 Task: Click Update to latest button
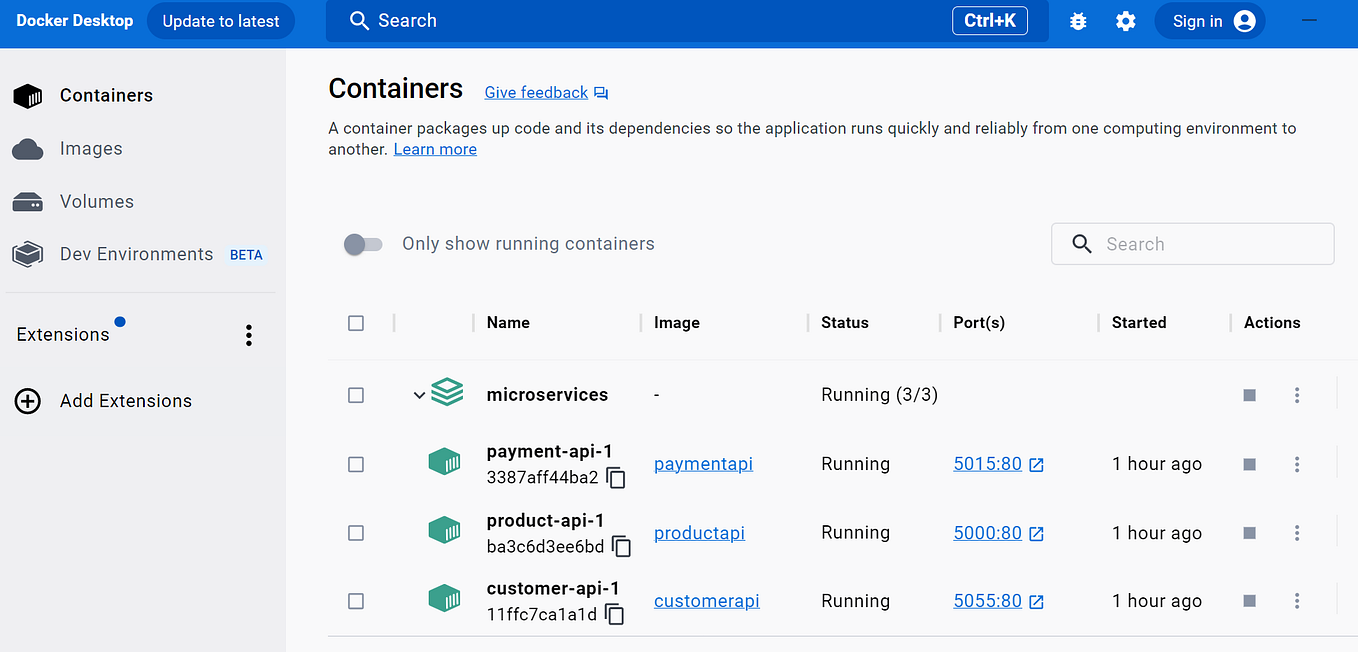click(220, 20)
